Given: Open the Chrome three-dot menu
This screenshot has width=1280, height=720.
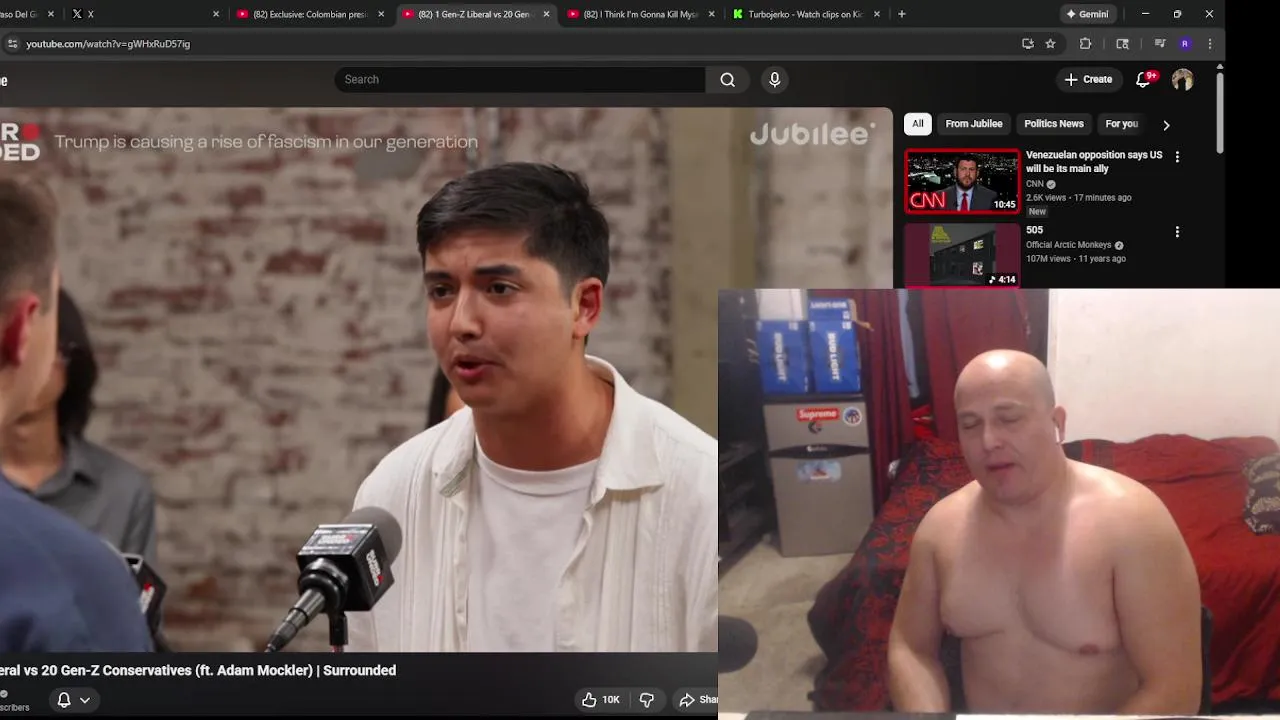Looking at the screenshot, I should click(x=1210, y=44).
